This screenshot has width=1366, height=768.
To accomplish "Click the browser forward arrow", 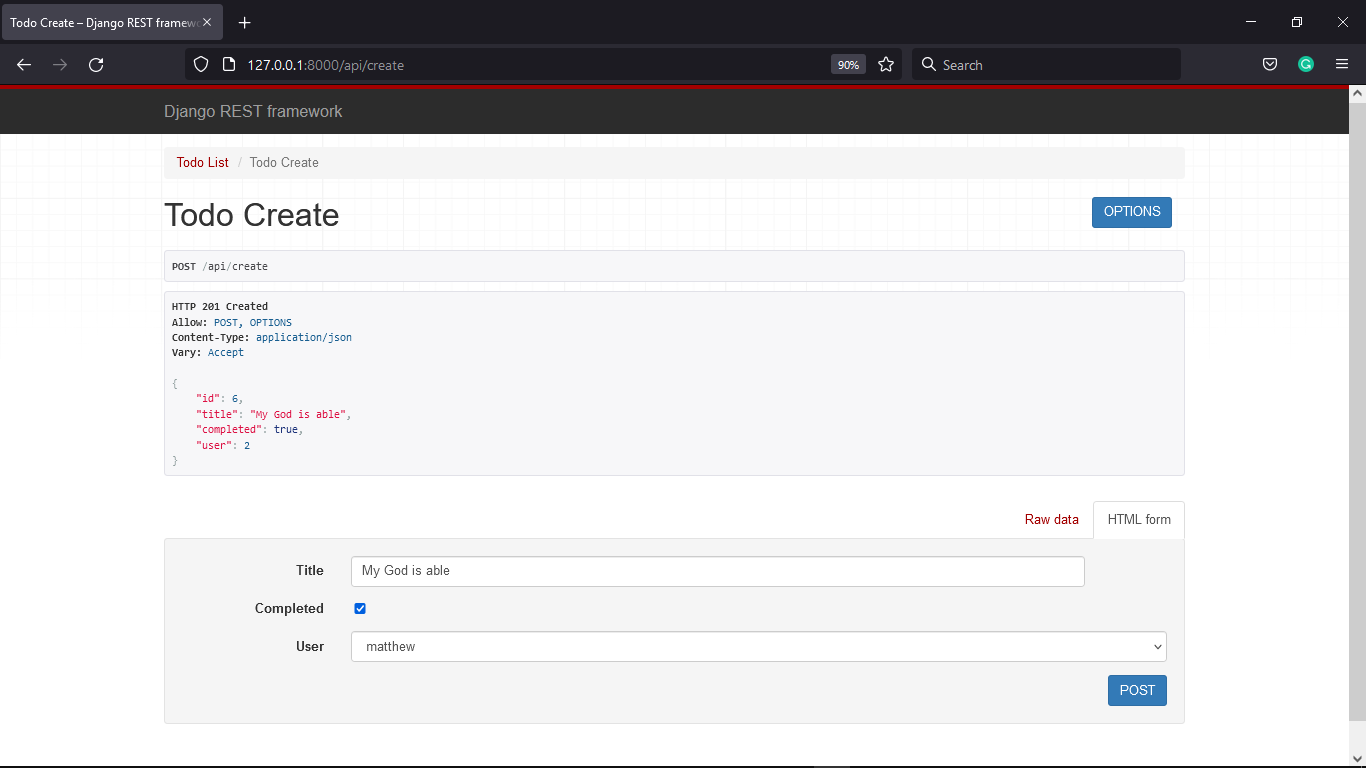I will [x=60, y=65].
